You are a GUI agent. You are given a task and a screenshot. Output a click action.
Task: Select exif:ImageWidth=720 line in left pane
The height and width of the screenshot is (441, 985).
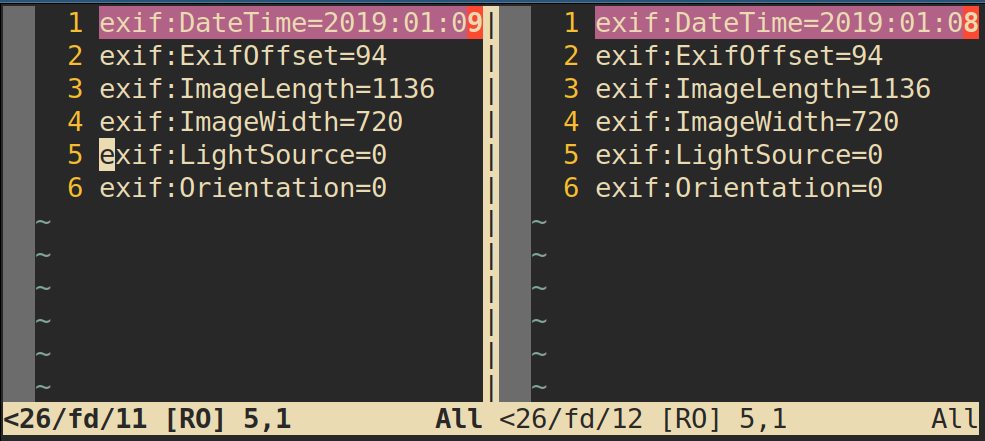[251, 122]
